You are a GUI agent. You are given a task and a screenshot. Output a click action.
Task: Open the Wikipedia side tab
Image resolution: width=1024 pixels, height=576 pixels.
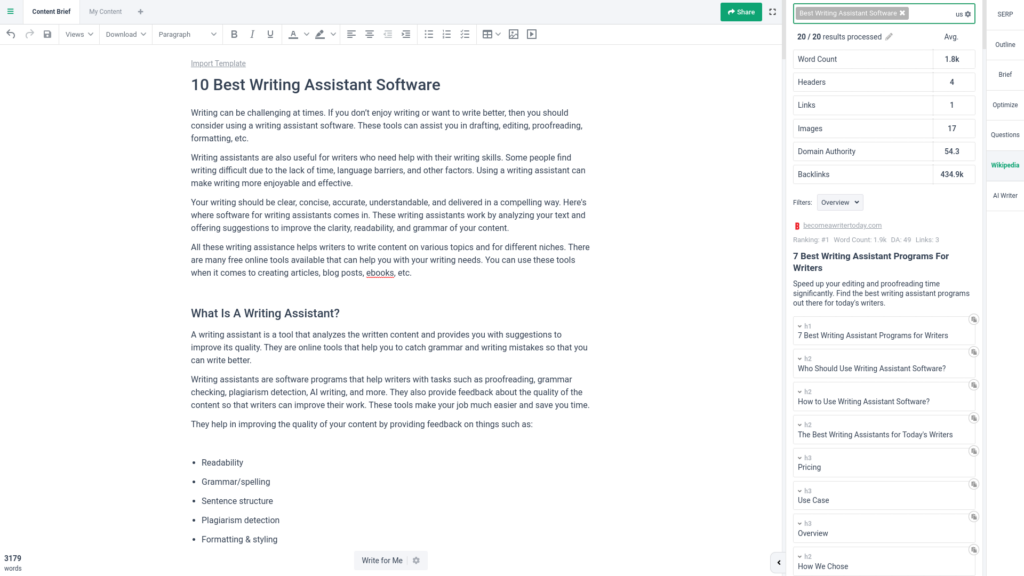pyautogui.click(x=1005, y=165)
